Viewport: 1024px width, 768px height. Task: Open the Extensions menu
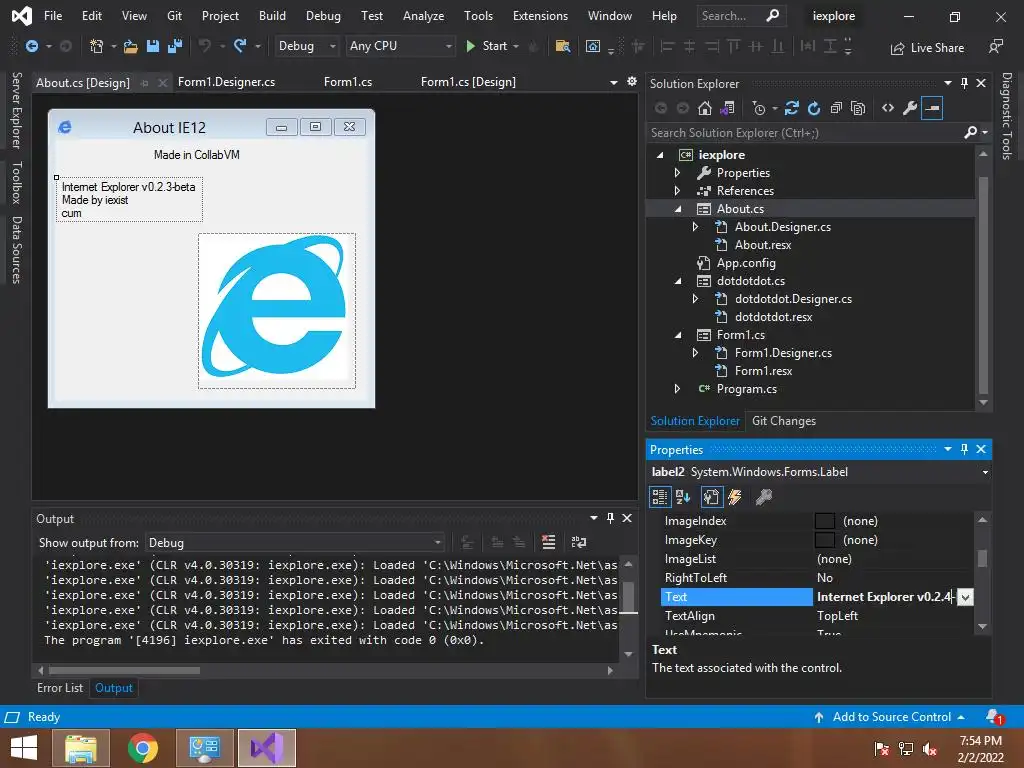click(x=540, y=16)
